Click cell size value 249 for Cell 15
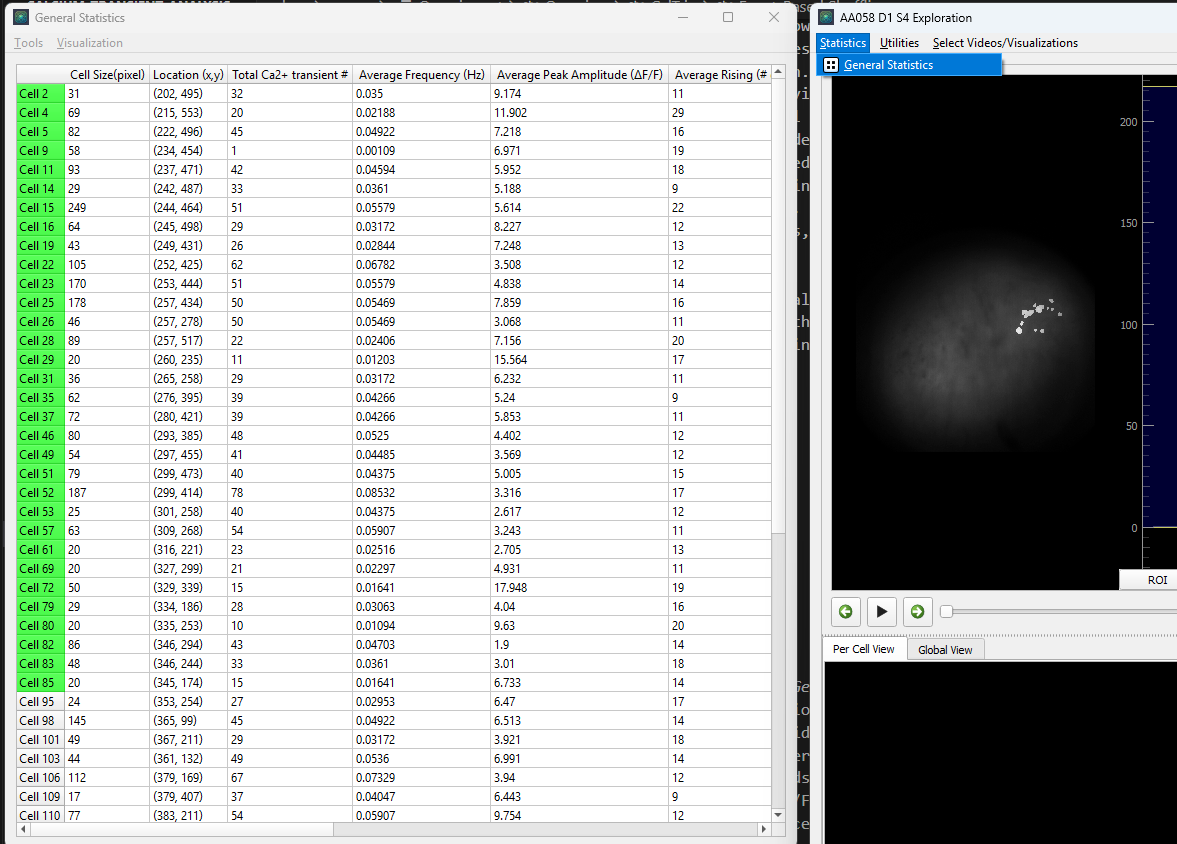 click(x=107, y=208)
